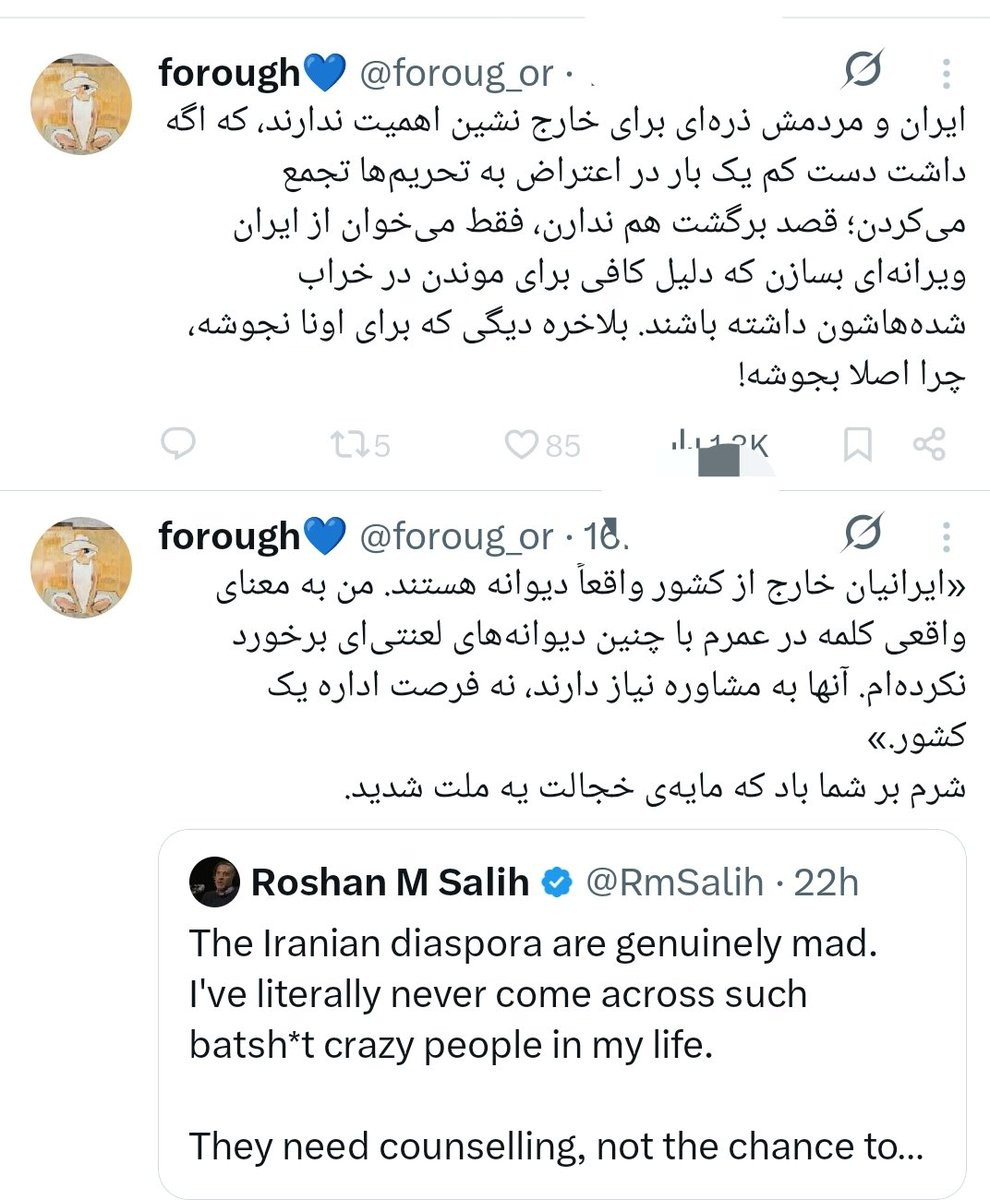This screenshot has width=990, height=1200.
Task: Open forough avatar on first tweet
Action: (x=82, y=104)
